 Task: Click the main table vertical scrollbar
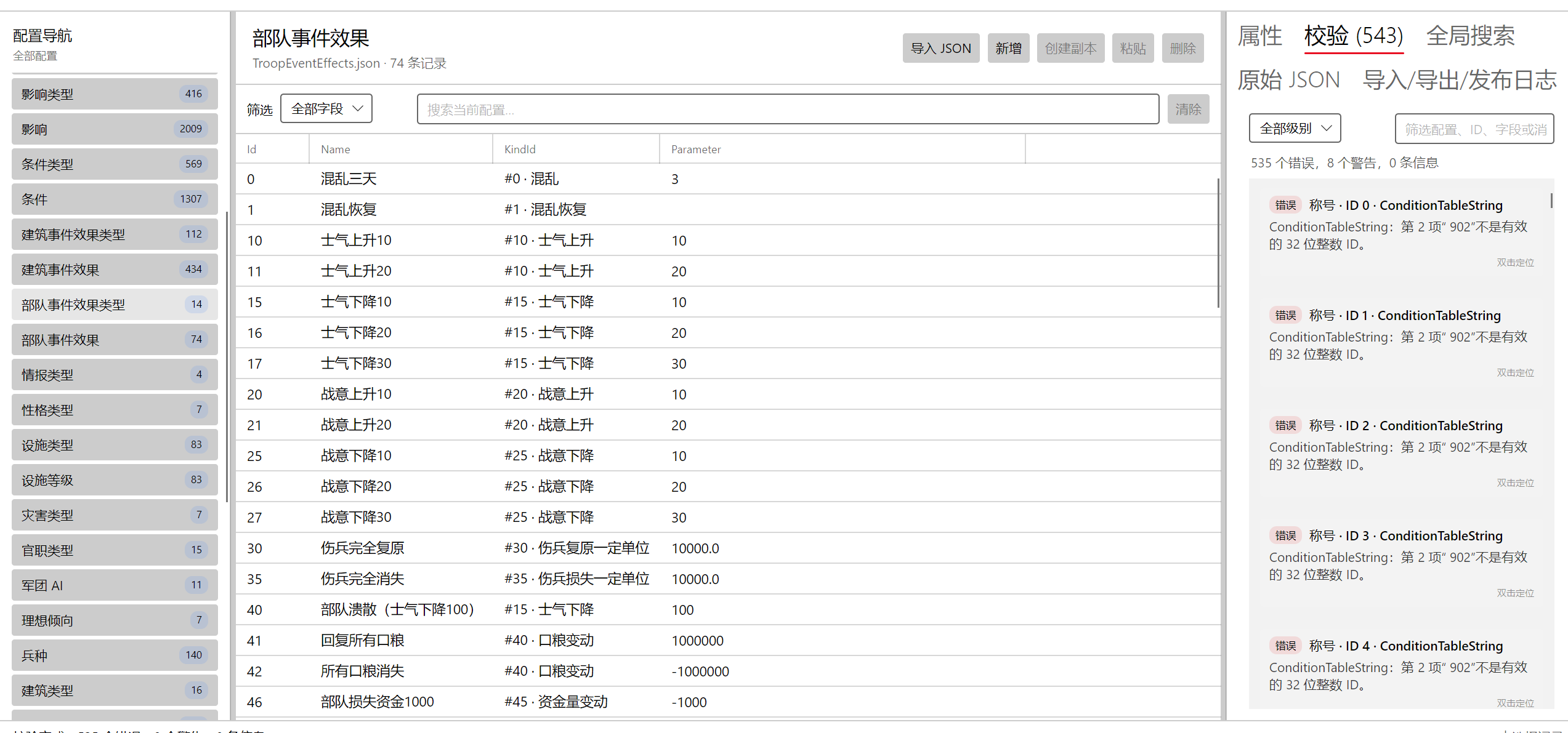1218,243
